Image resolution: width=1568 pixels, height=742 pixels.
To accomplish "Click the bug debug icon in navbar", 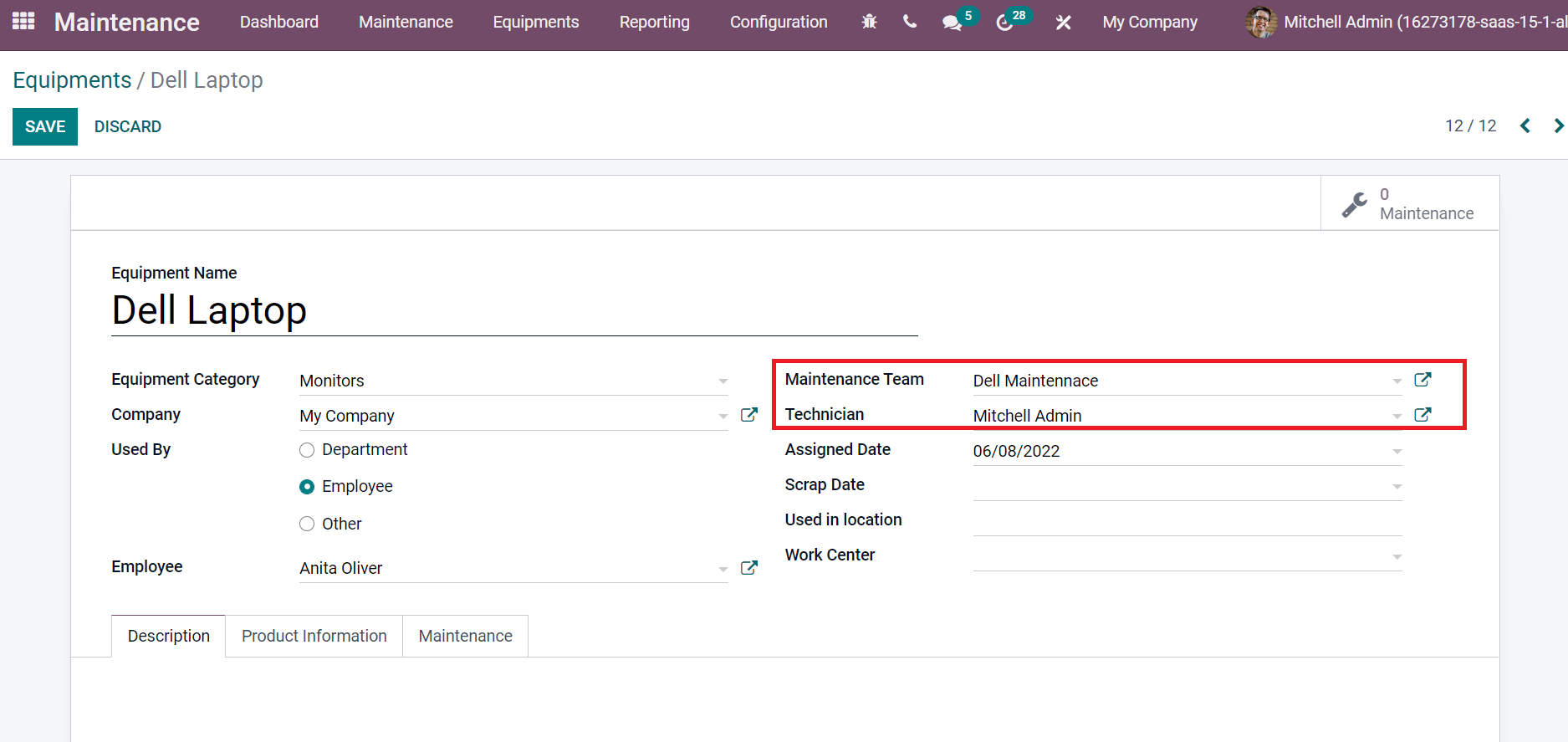I will [870, 22].
